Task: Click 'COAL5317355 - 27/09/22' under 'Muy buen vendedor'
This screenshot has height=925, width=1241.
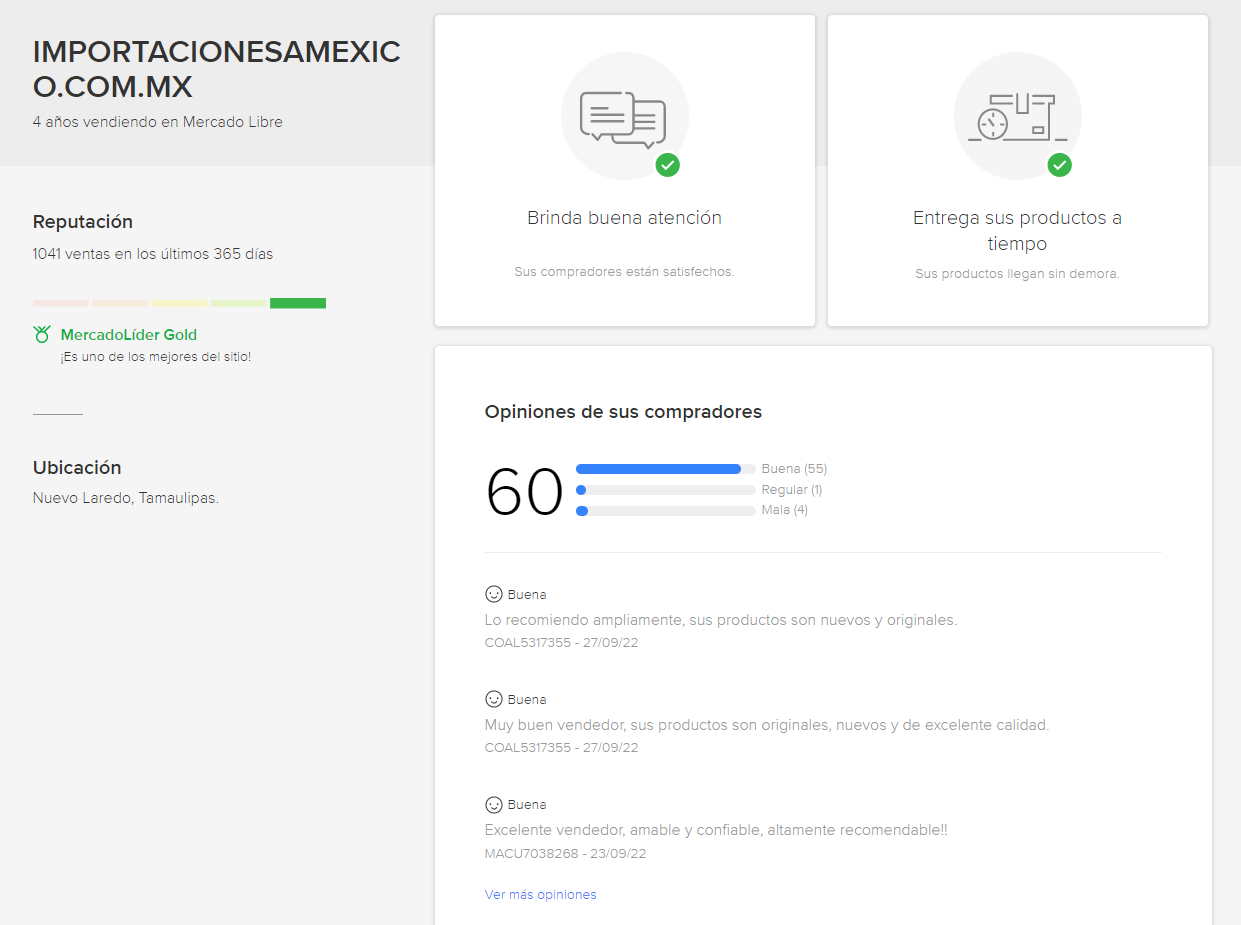Action: click(562, 748)
